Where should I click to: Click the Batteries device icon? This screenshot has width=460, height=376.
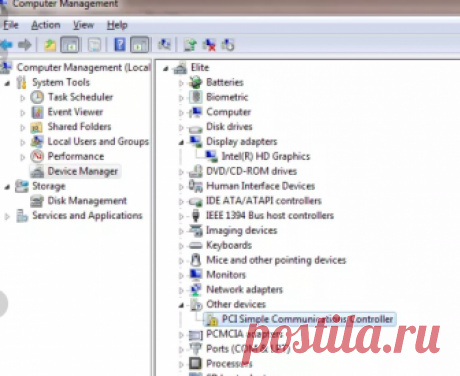click(x=196, y=82)
